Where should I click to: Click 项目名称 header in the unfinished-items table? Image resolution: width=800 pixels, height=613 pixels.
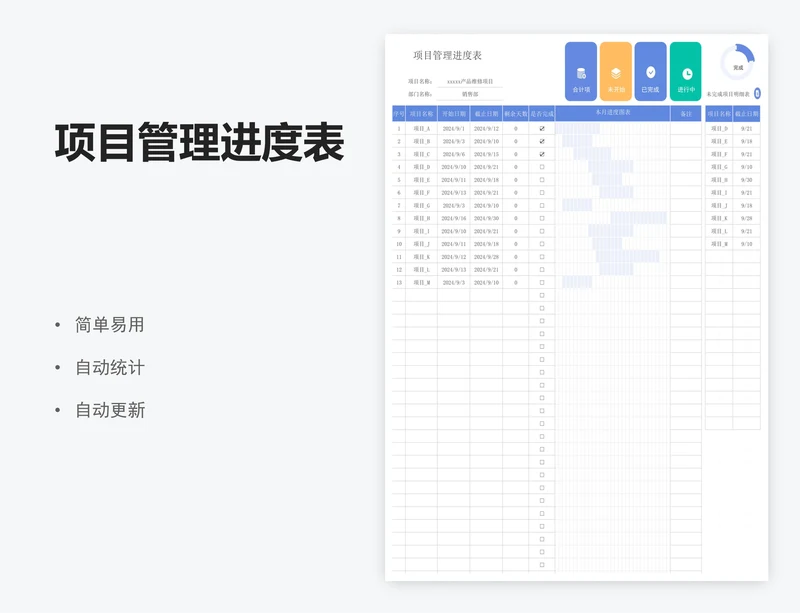719,114
